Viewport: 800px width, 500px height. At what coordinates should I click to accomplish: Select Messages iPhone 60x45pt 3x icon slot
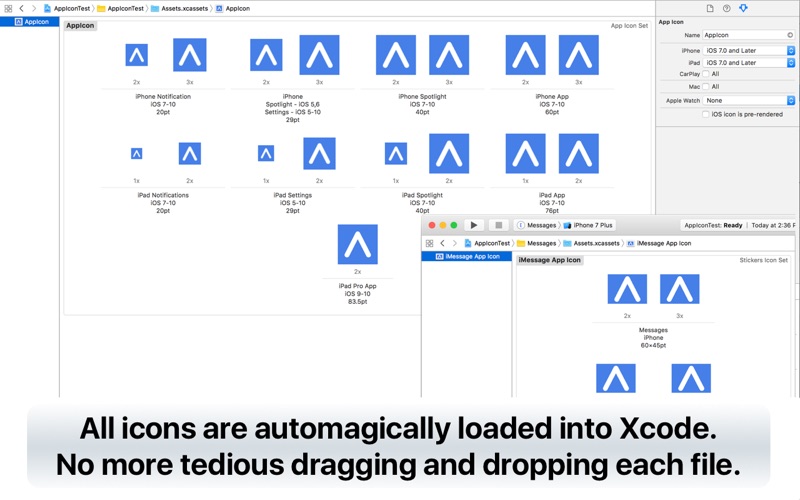click(680, 289)
